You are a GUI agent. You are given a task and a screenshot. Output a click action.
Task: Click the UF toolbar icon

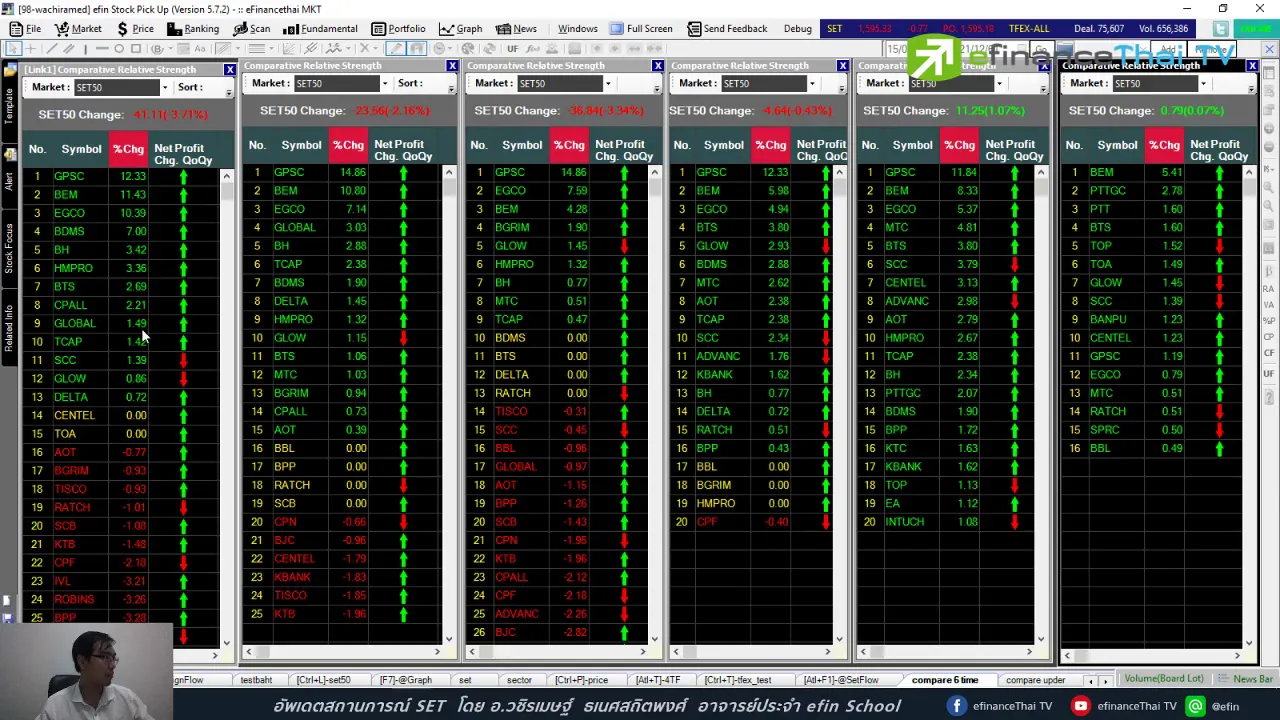(512, 48)
